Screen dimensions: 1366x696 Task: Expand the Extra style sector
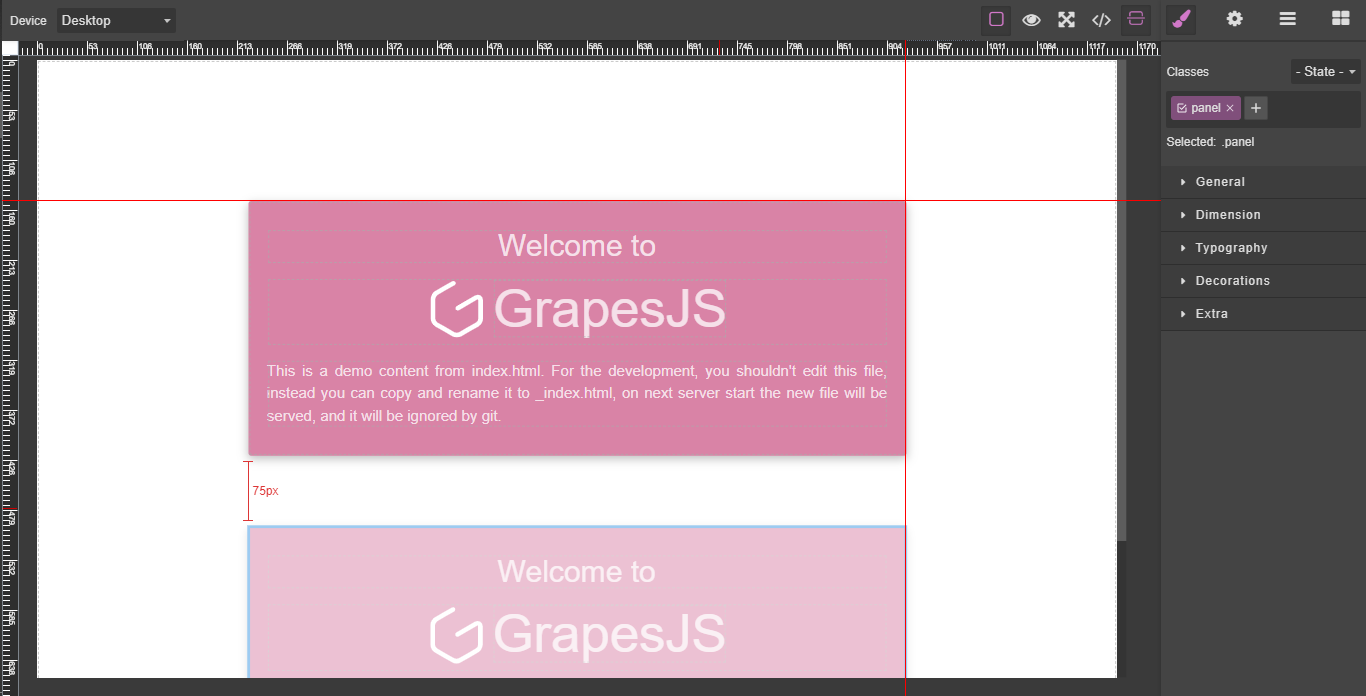click(1263, 314)
